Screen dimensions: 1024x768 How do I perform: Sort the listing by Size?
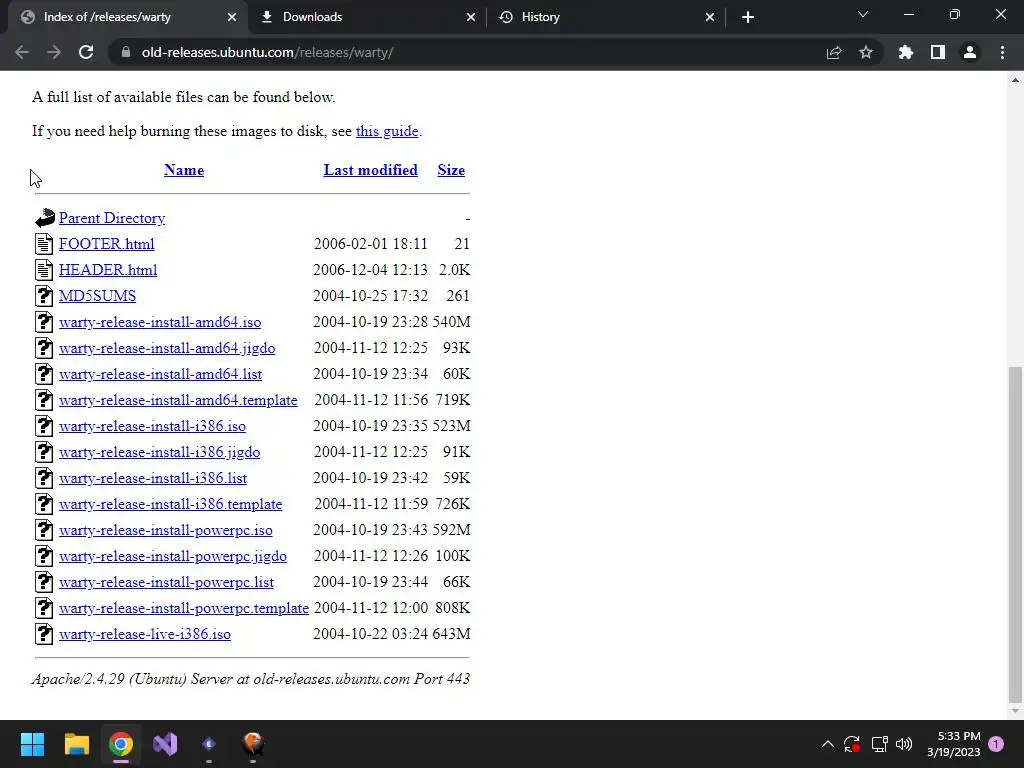451,170
